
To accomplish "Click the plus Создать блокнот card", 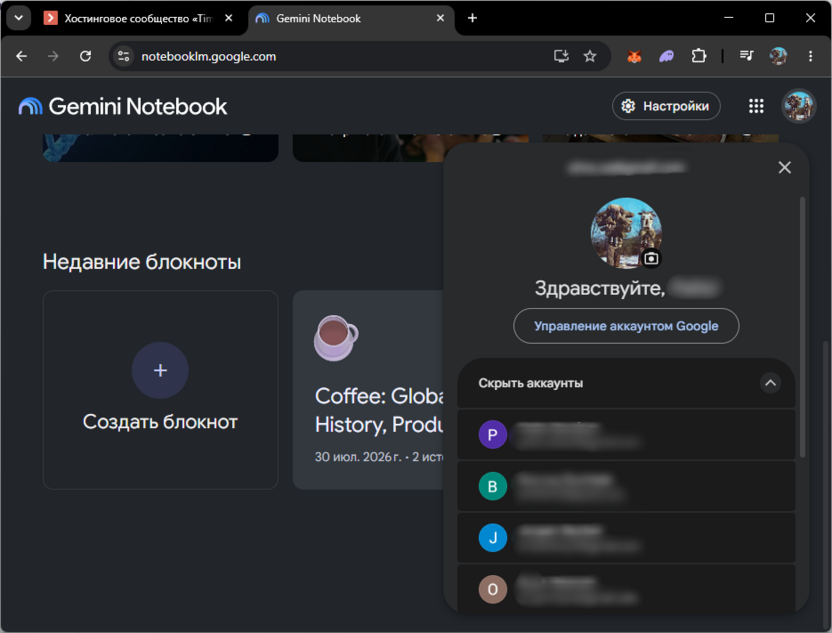I will (160, 389).
